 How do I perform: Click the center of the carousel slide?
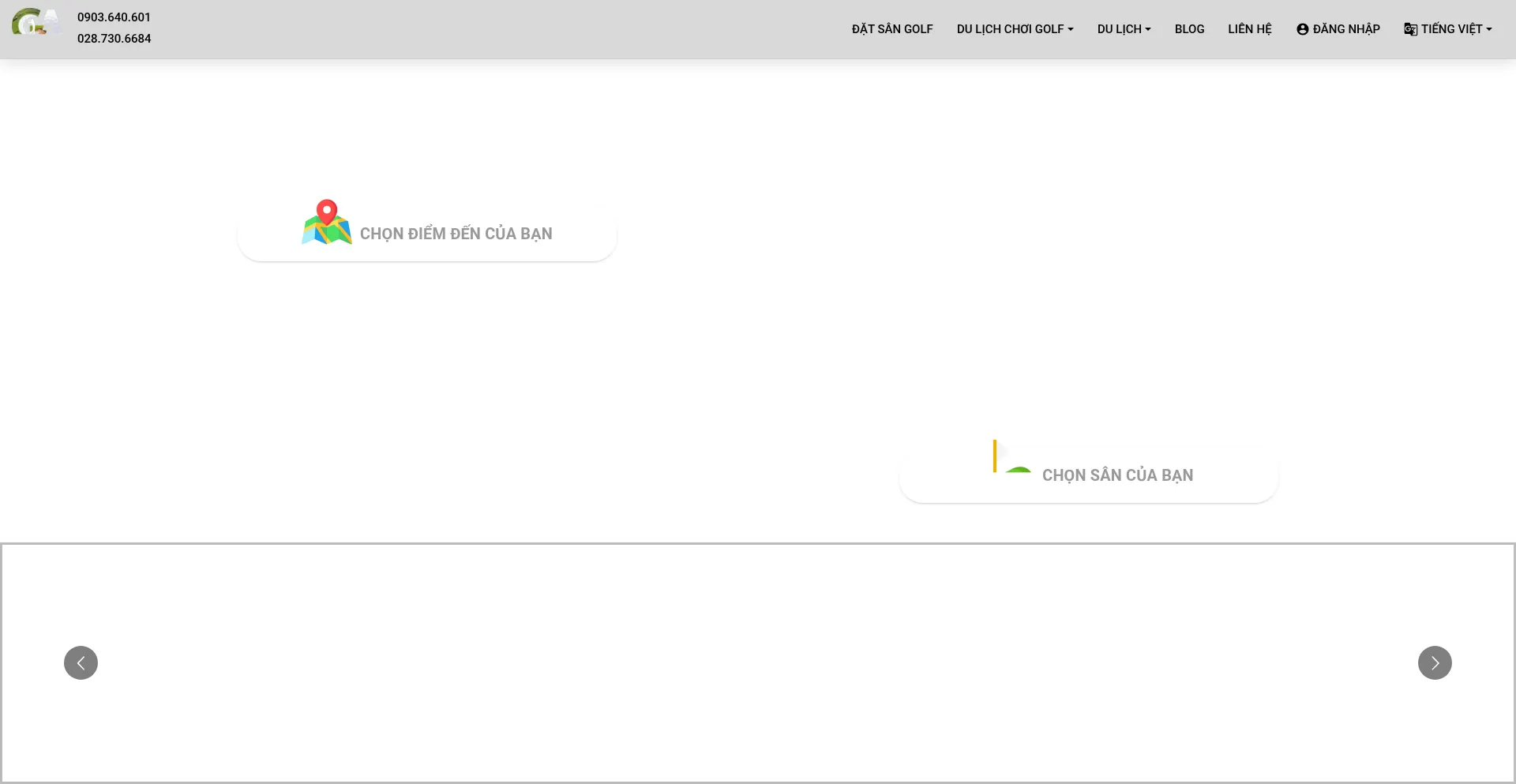758,663
